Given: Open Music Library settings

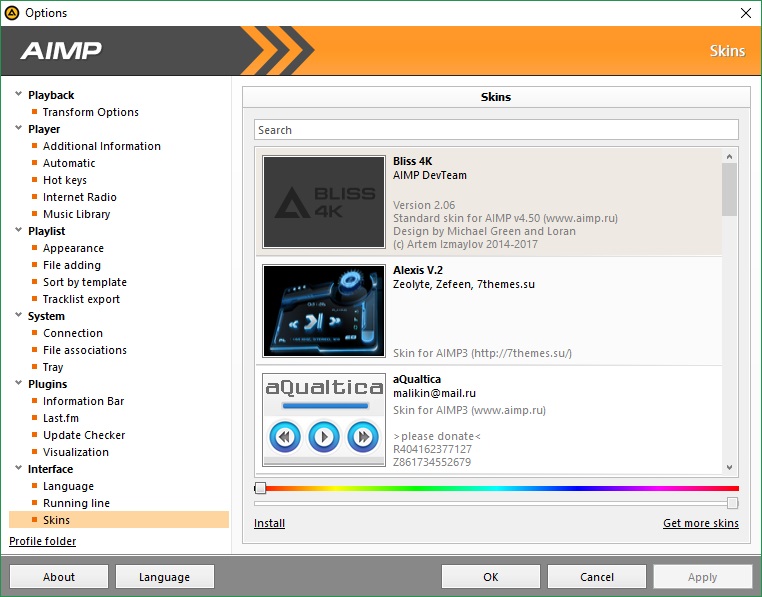Looking at the screenshot, I should pos(76,214).
